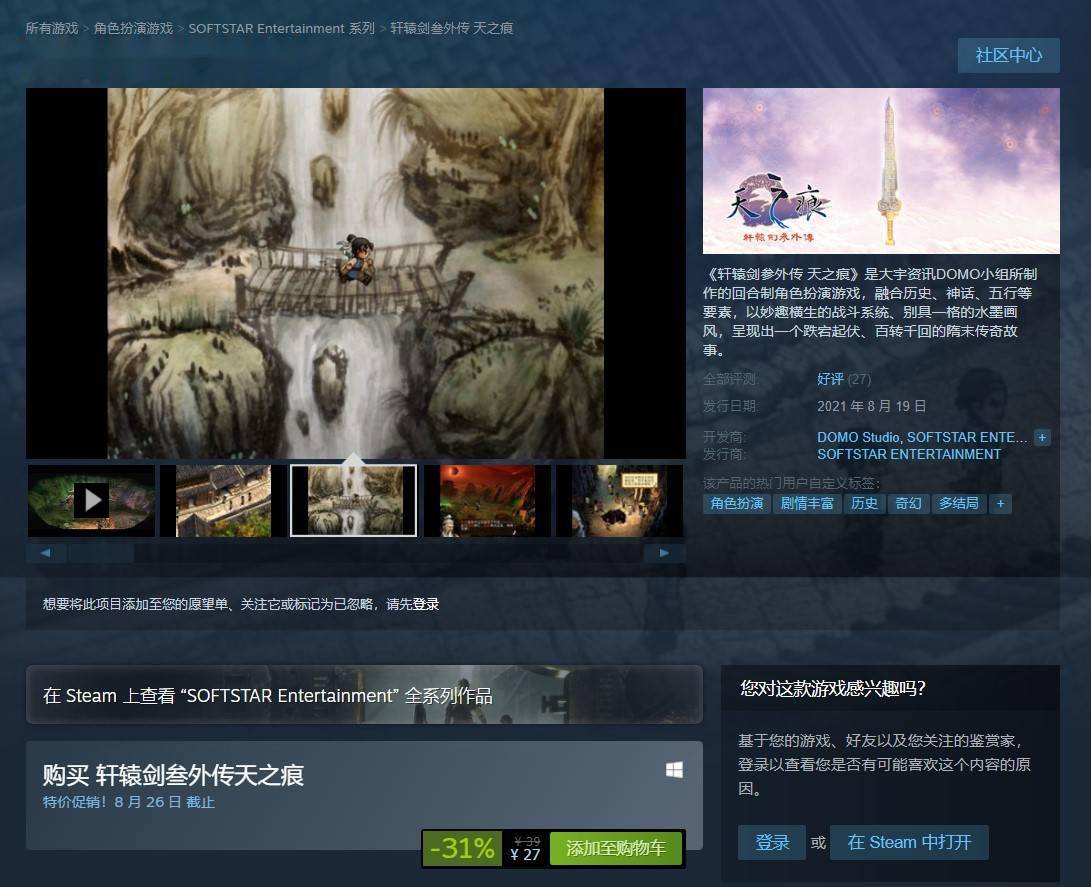Open the DOMO Studio developer link
Image resolution: width=1091 pixels, height=887 pixels.
pyautogui.click(x=859, y=438)
